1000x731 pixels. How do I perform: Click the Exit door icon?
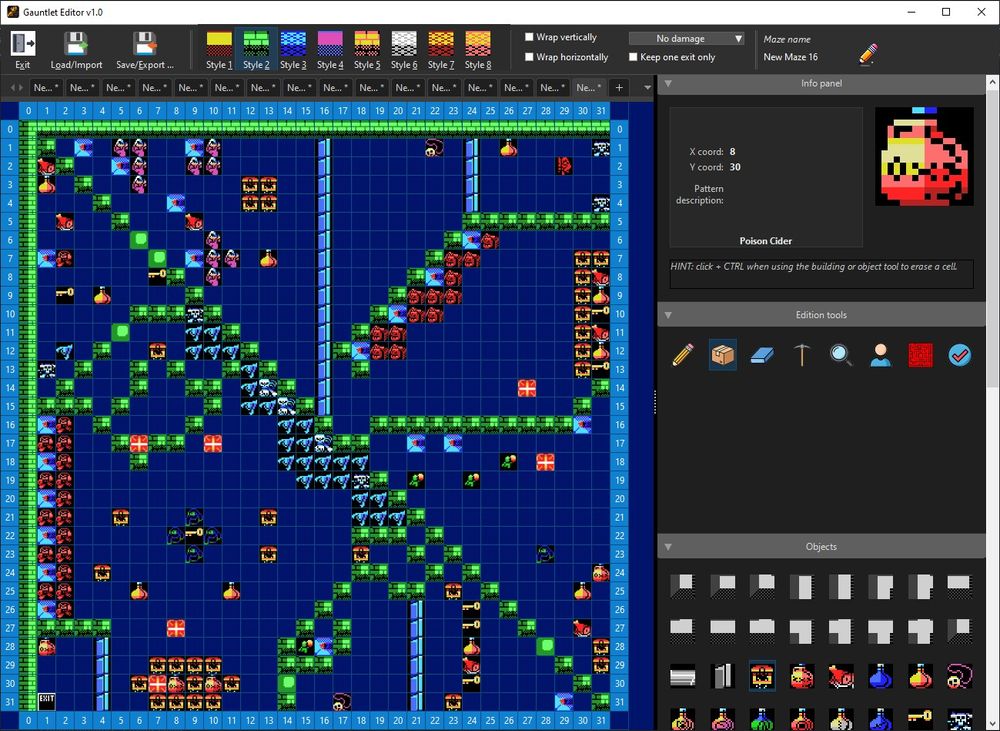tap(23, 44)
